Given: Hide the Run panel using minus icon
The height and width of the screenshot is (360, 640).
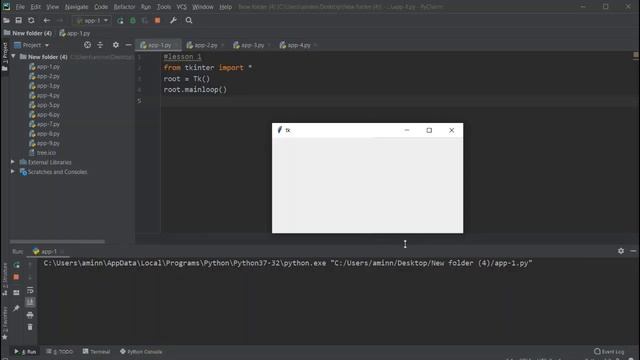Looking at the screenshot, I should point(633,251).
